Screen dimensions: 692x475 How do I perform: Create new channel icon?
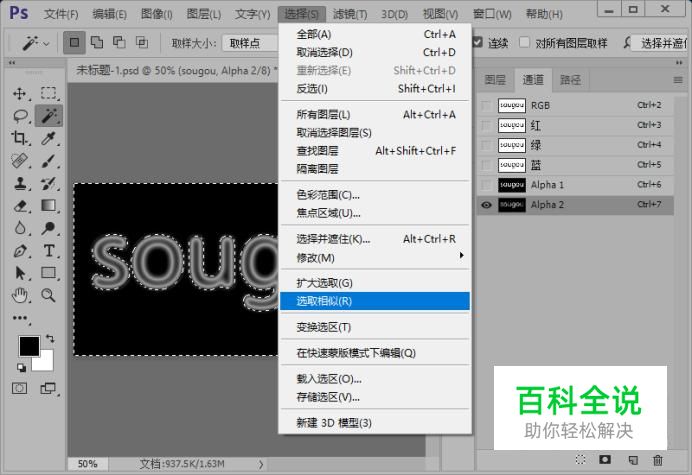tap(633, 460)
